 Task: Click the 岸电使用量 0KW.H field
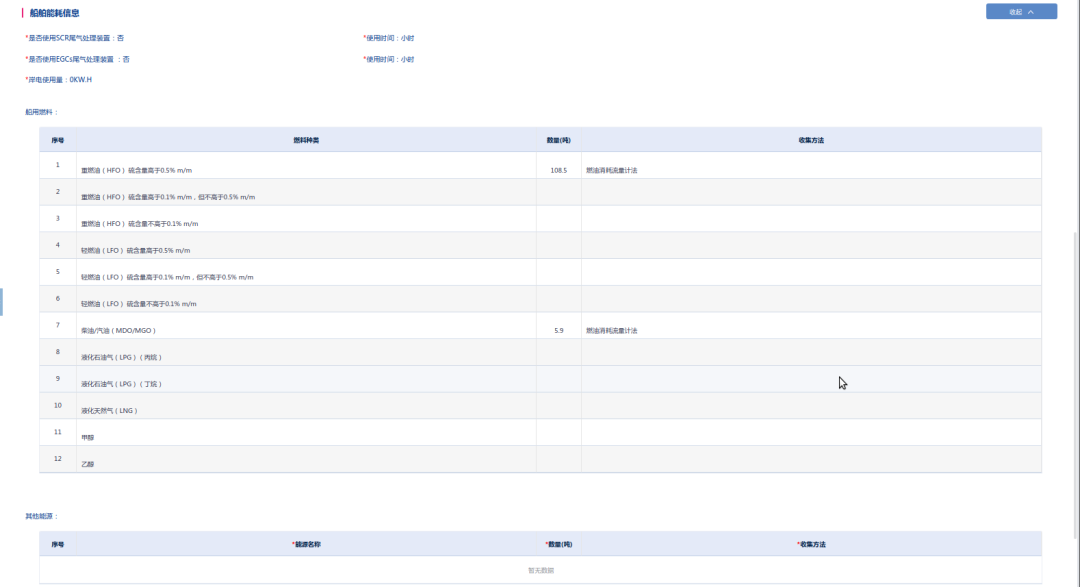pos(59,80)
